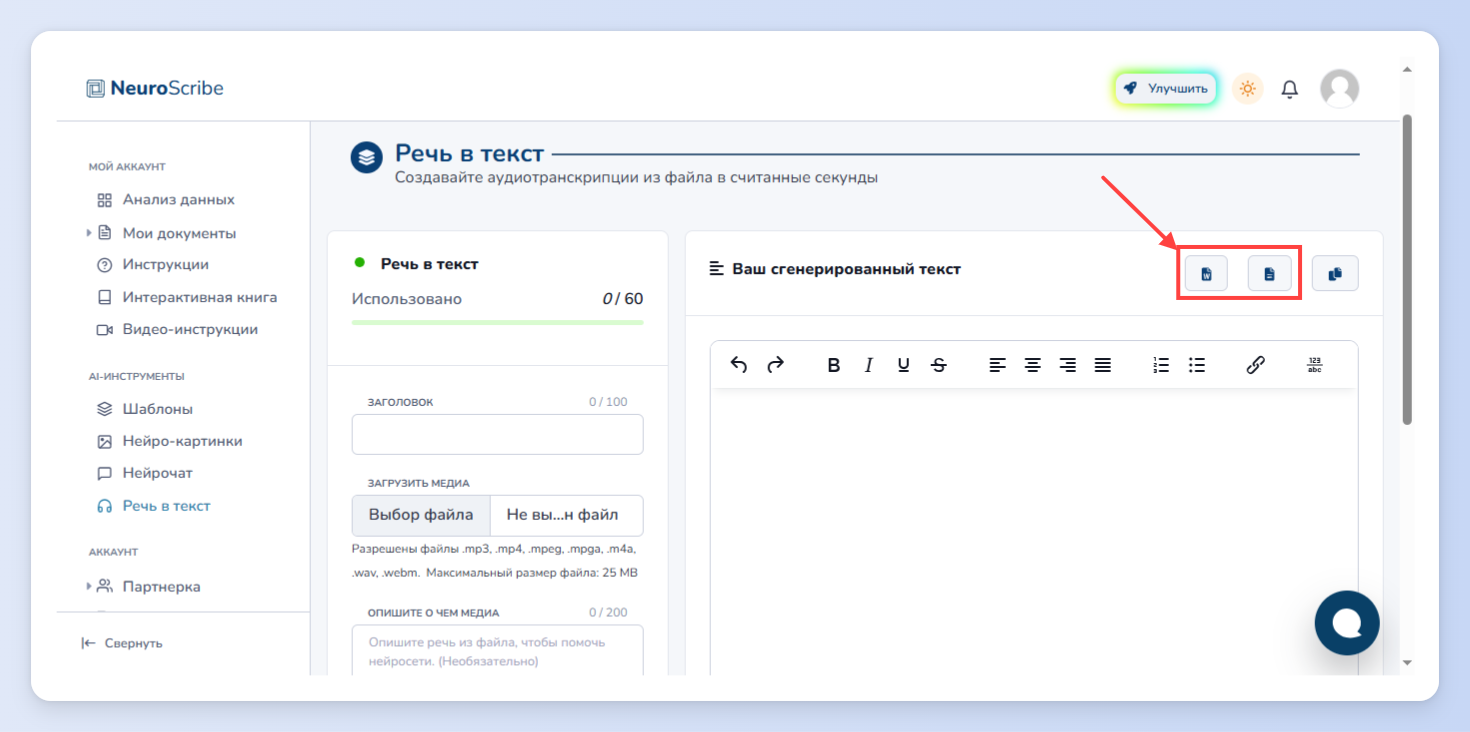Click the Не вы...н файл label

click(562, 515)
